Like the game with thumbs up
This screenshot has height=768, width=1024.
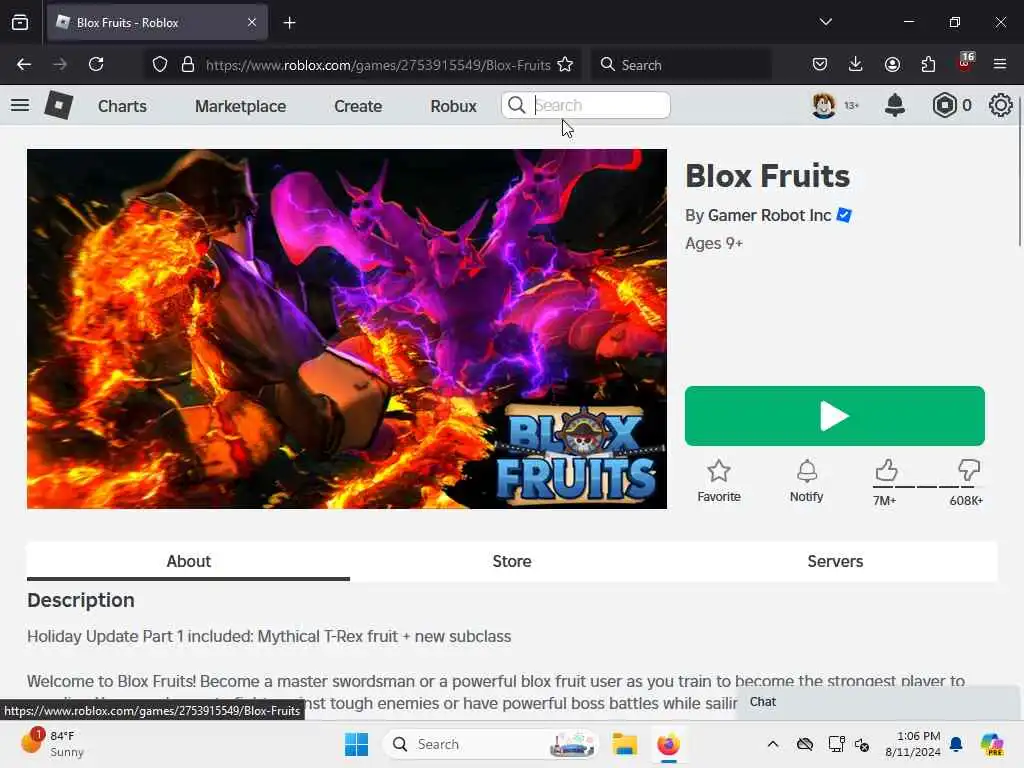886,470
